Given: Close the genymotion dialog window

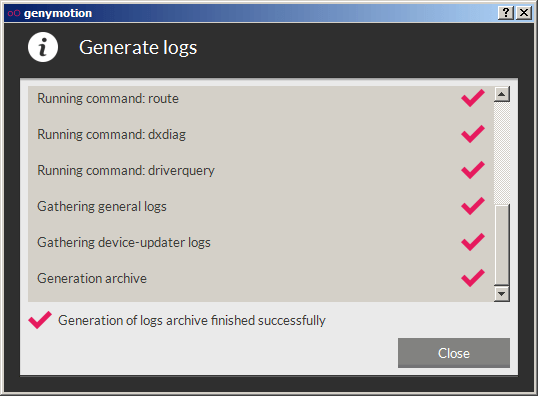Looking at the screenshot, I should coord(524,13).
